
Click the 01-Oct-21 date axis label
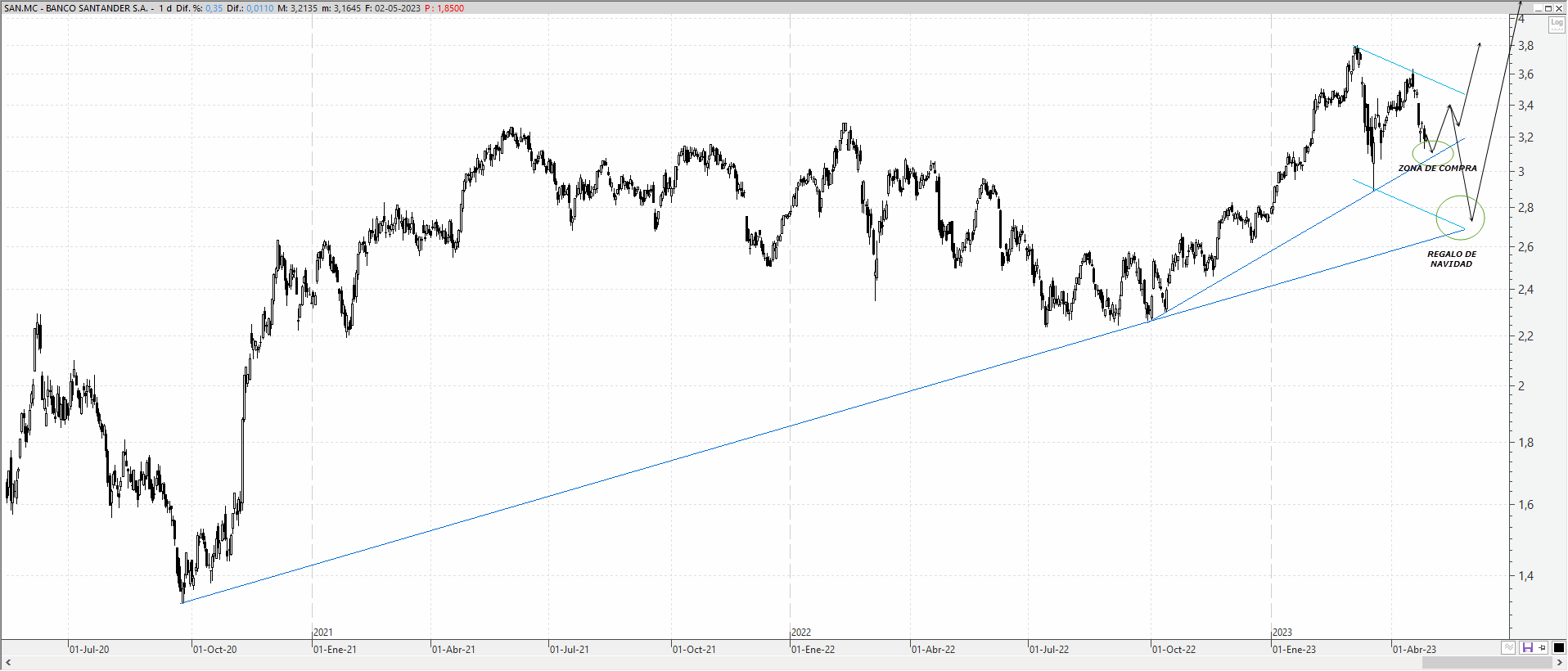pyautogui.click(x=694, y=650)
